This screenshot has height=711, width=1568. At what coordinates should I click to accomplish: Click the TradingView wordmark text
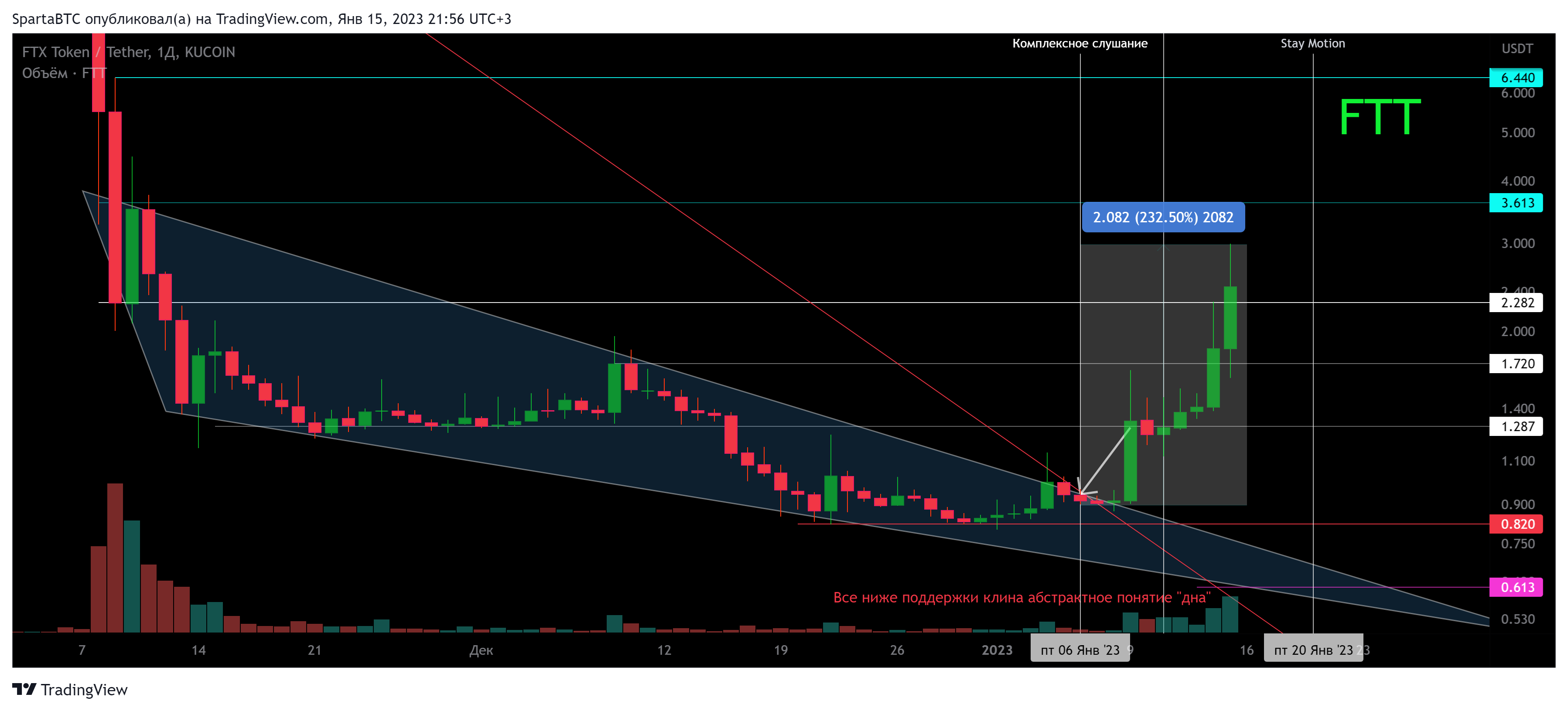click(84, 690)
